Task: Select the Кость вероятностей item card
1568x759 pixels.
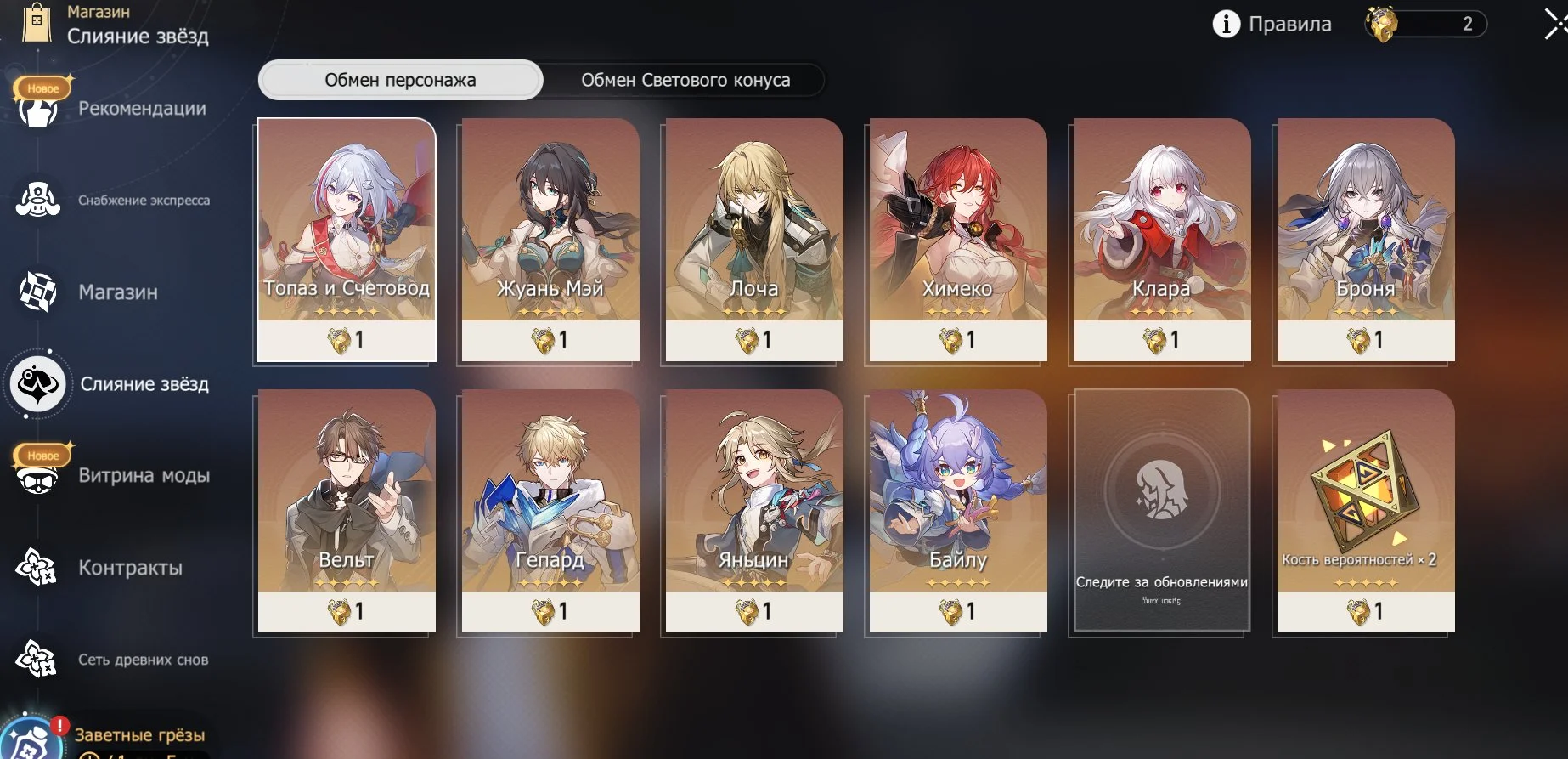Action: pos(1366,511)
